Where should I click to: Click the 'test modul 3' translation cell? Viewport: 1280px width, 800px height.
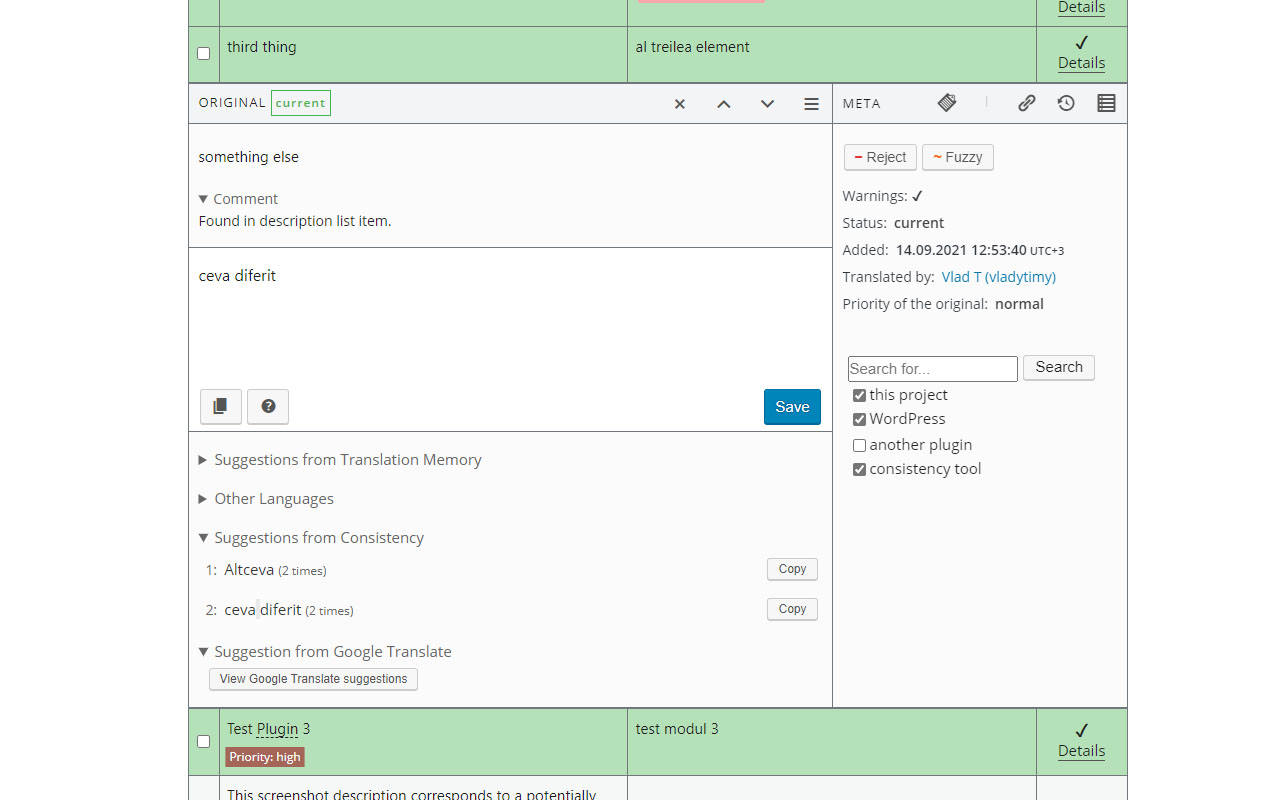tap(832, 742)
